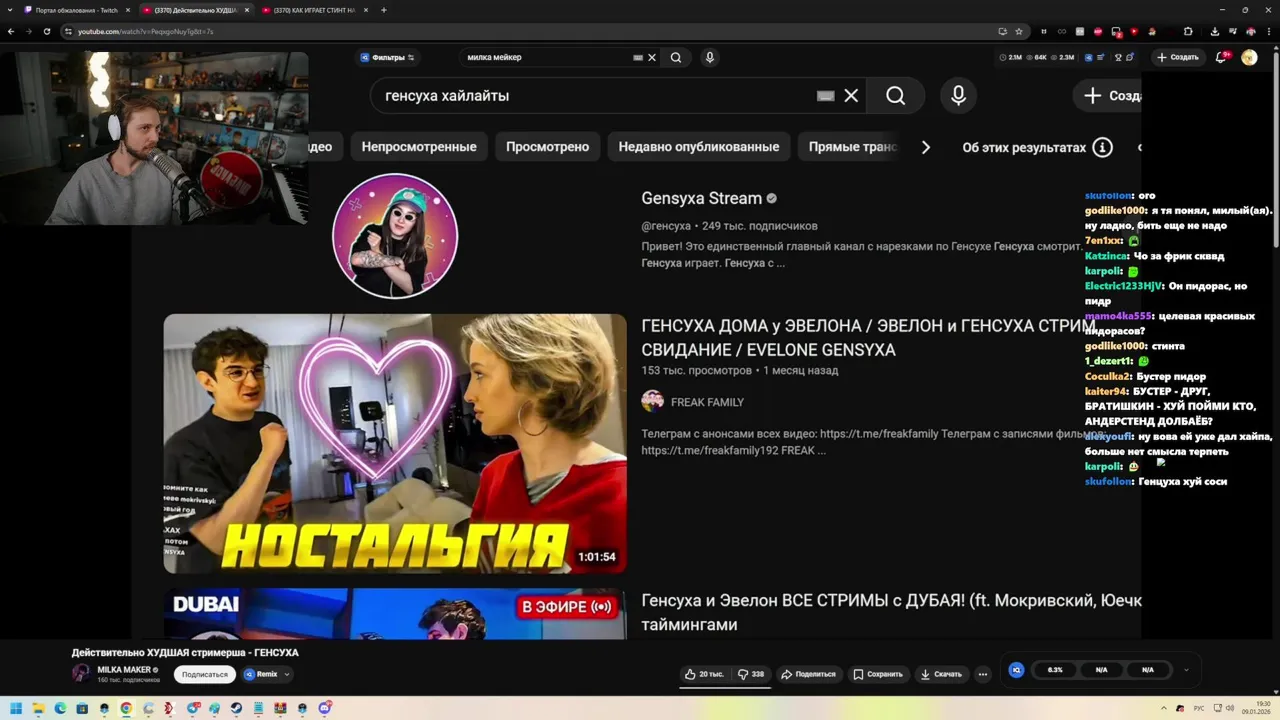Open 'Генсуха и Эвелон ВСЕ СТРИМЫ' title
This screenshot has width=1280, height=720.
coord(891,612)
